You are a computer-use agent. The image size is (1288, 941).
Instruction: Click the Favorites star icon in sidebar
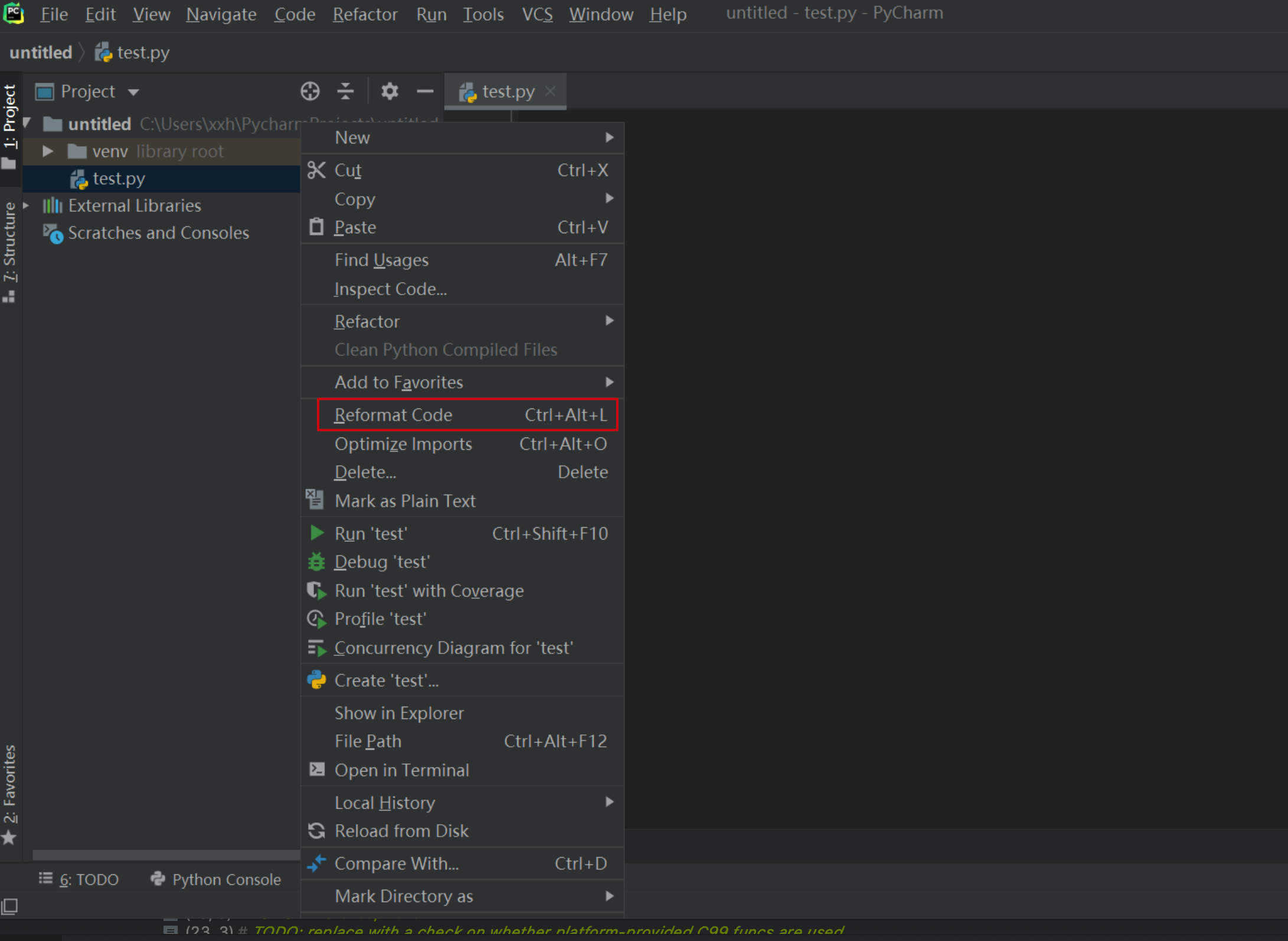coord(9,838)
